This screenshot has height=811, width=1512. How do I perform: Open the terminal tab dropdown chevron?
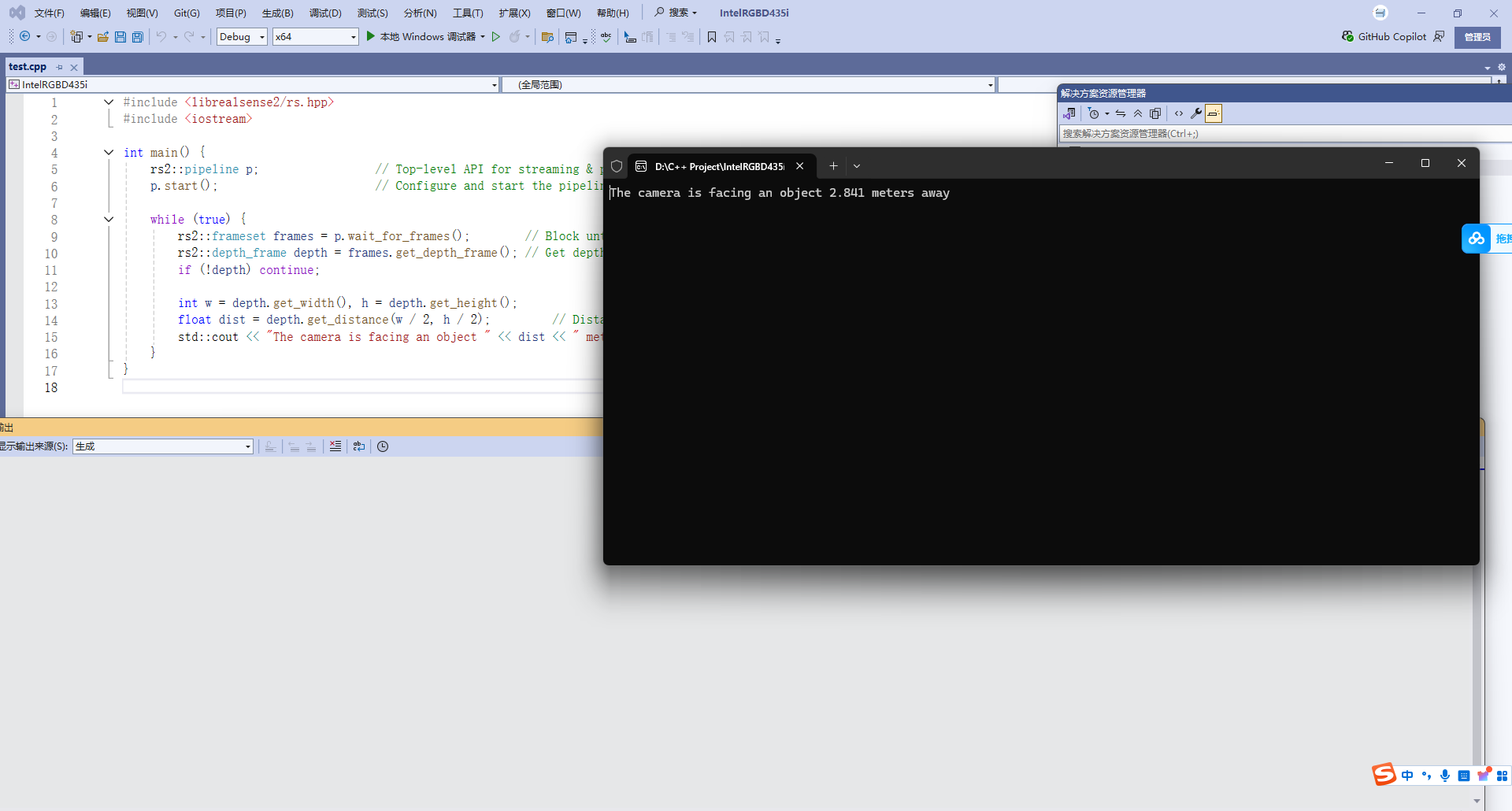pos(857,166)
